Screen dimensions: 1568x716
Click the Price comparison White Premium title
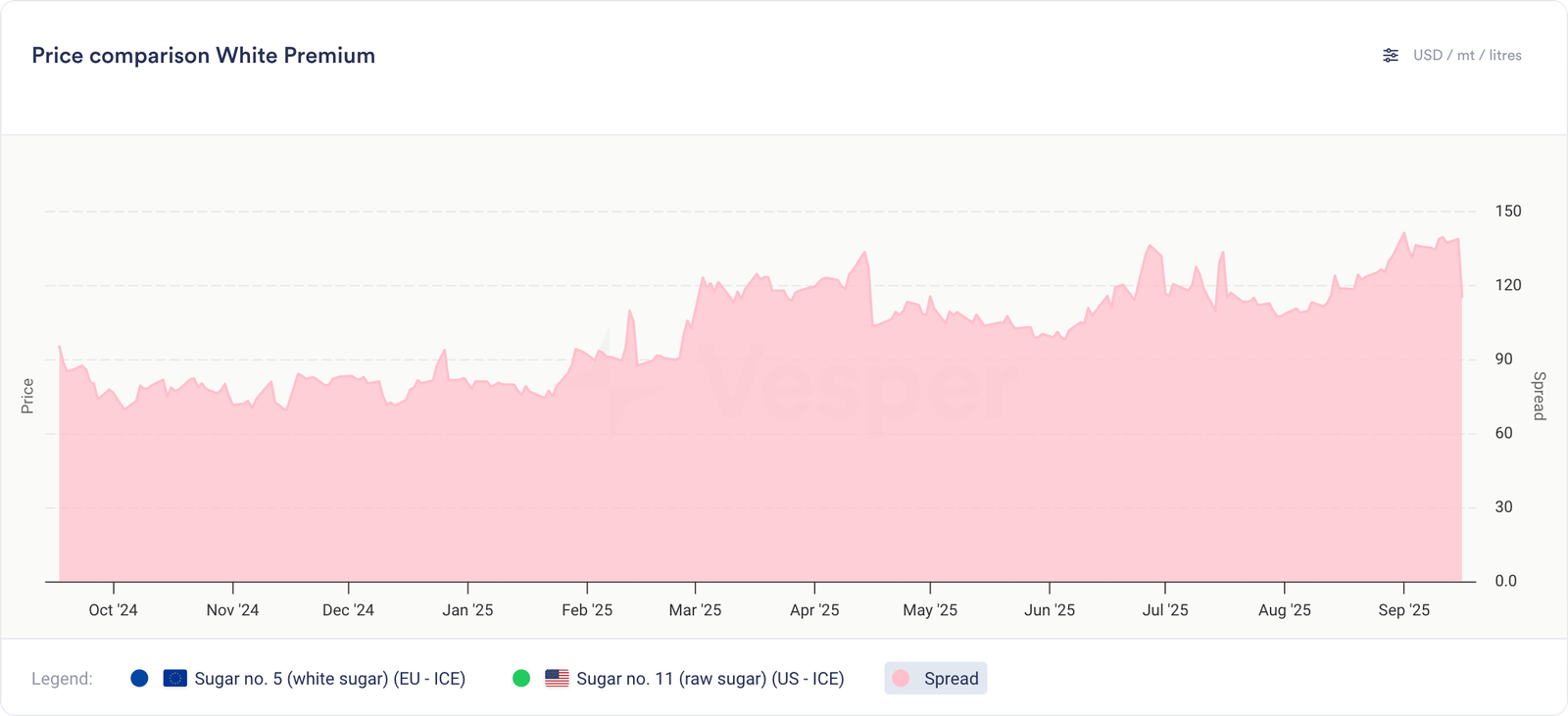(x=203, y=56)
